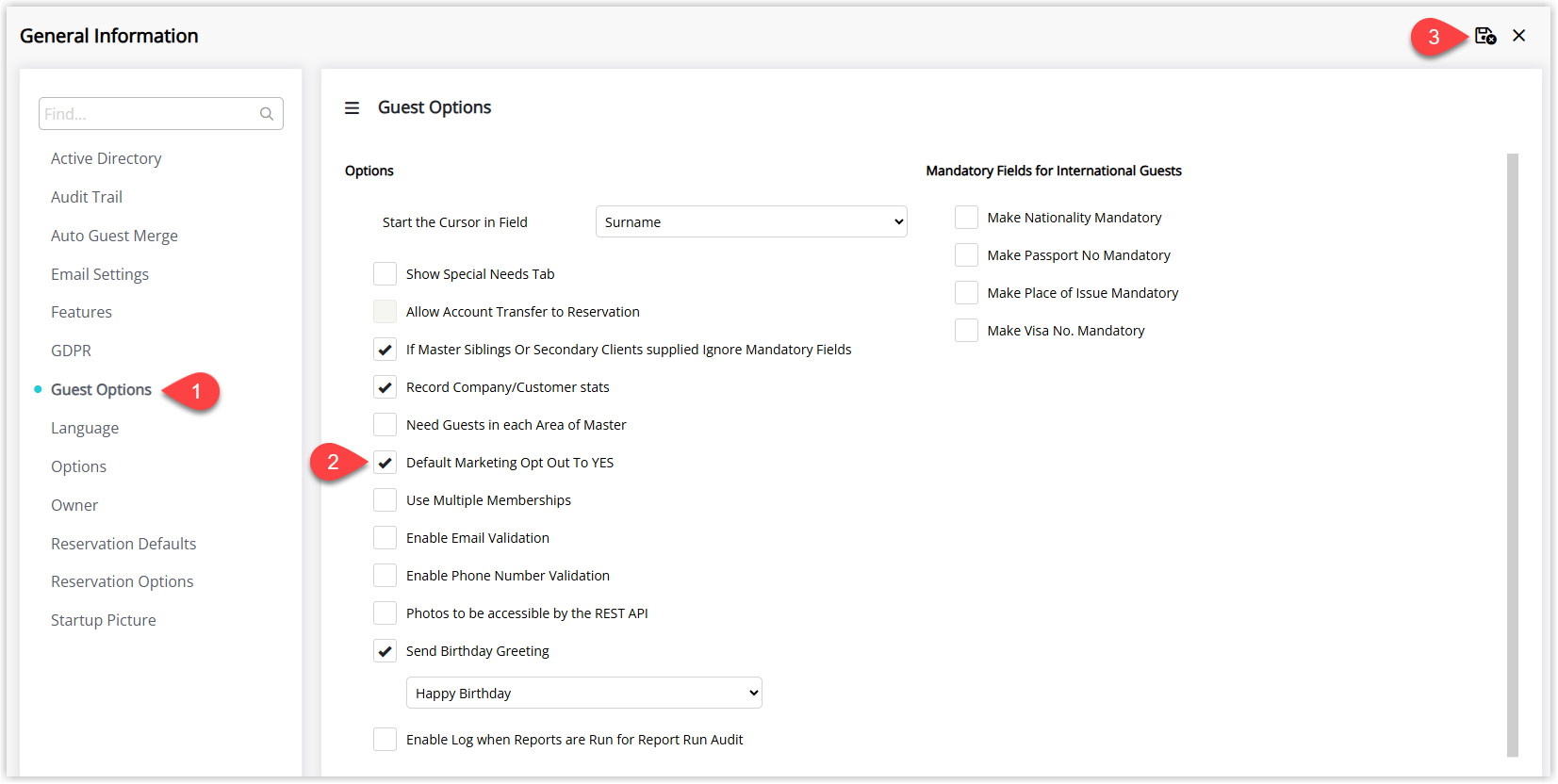Toggle Default Marketing Opt Out To YES
The image size is (1558, 784).
tap(385, 463)
